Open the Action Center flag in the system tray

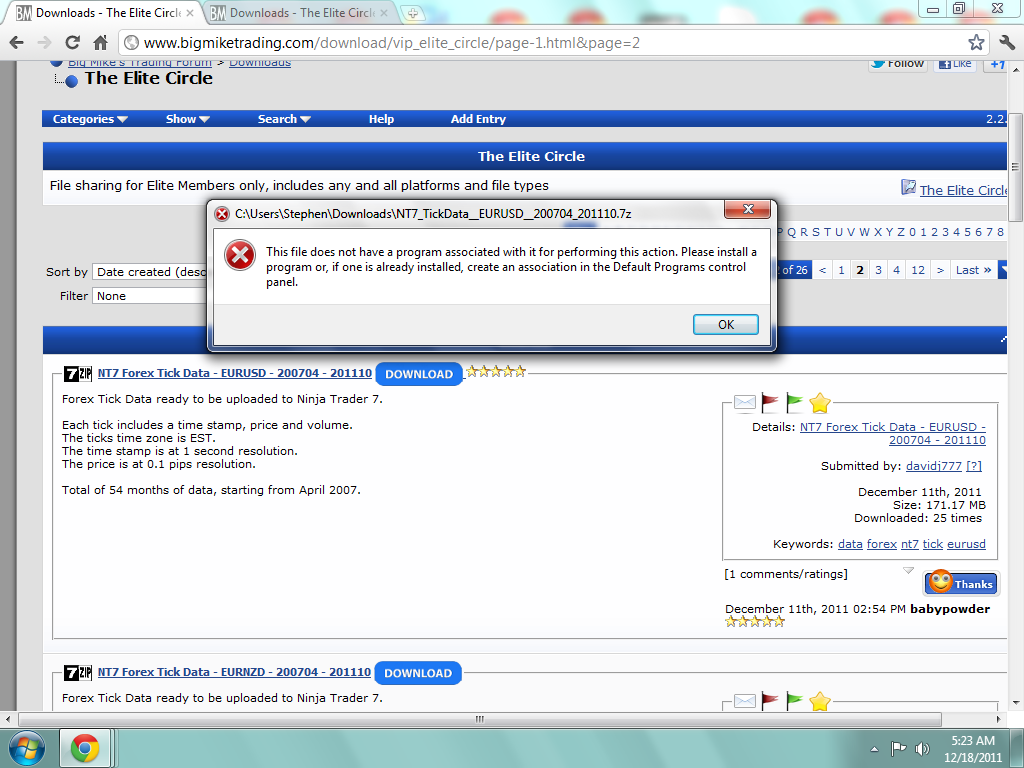(899, 748)
